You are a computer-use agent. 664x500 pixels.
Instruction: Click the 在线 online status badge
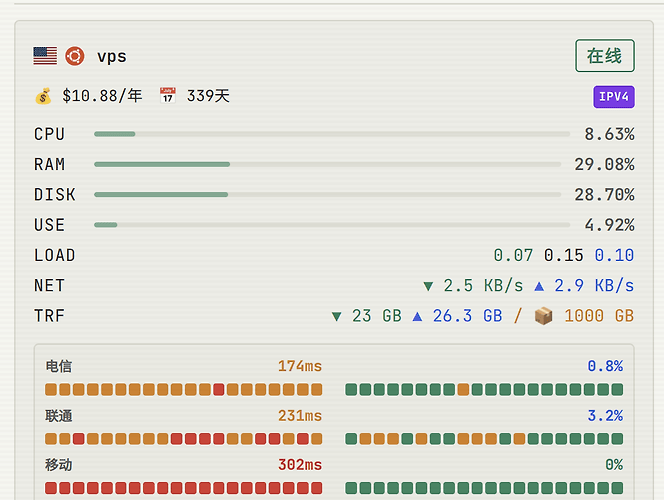[605, 56]
